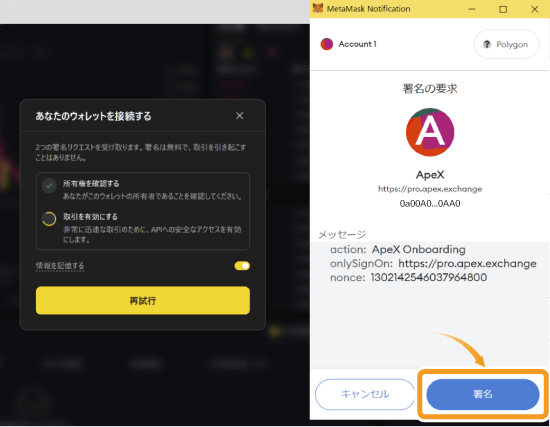The height and width of the screenshot is (427, 550).
Task: Click the blue 署名 sign button
Action: point(483,394)
